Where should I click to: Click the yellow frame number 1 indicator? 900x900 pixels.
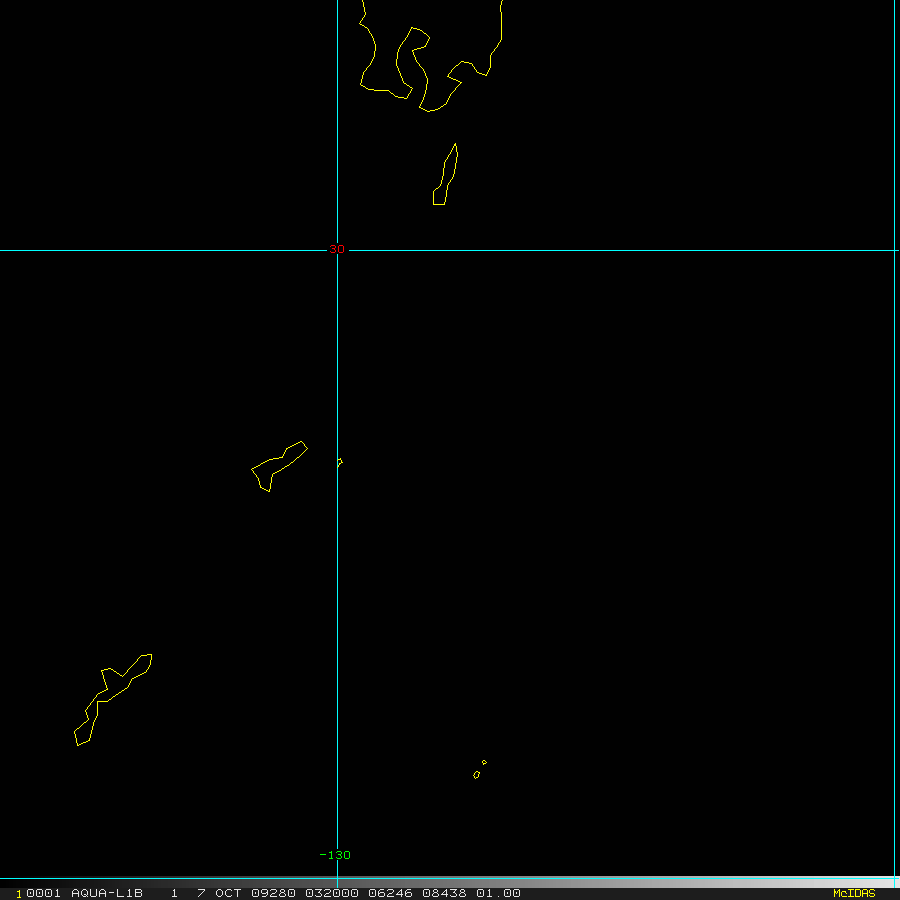coord(19,894)
